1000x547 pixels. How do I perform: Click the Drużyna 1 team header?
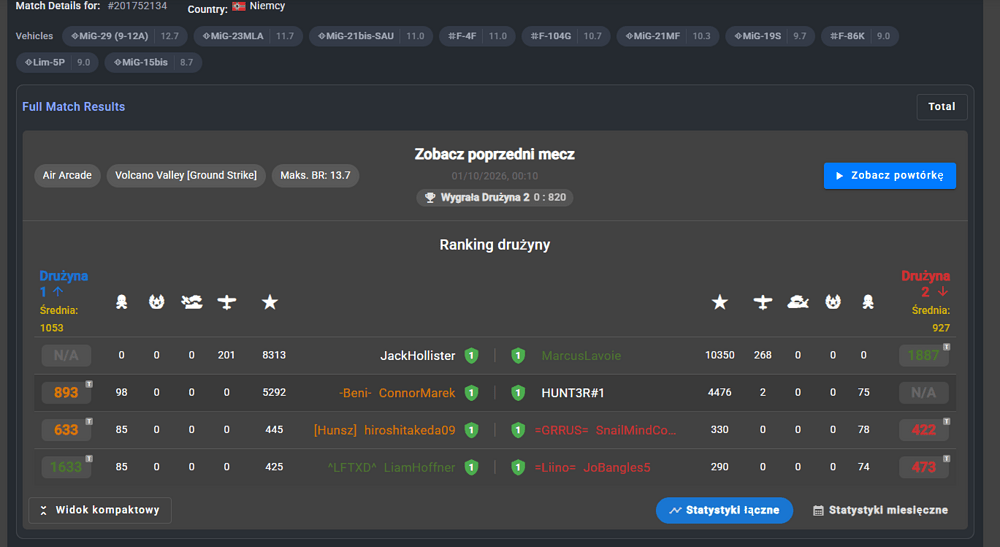coord(63,284)
